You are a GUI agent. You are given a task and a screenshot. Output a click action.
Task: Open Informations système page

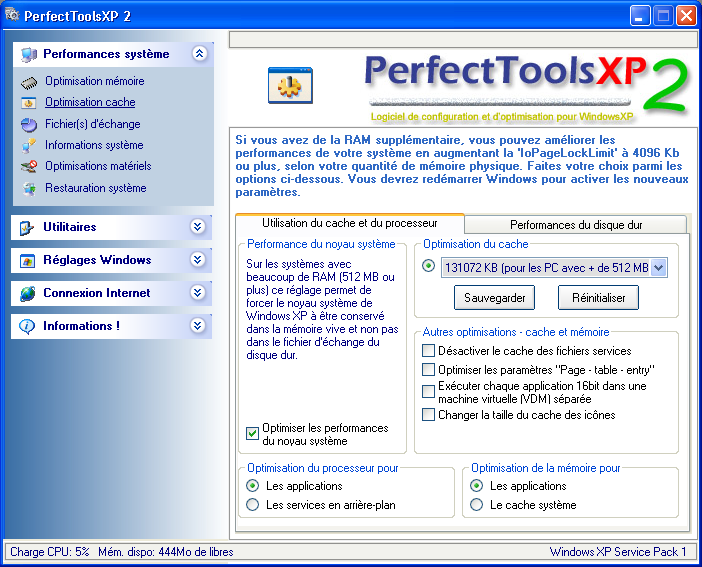tap(94, 145)
